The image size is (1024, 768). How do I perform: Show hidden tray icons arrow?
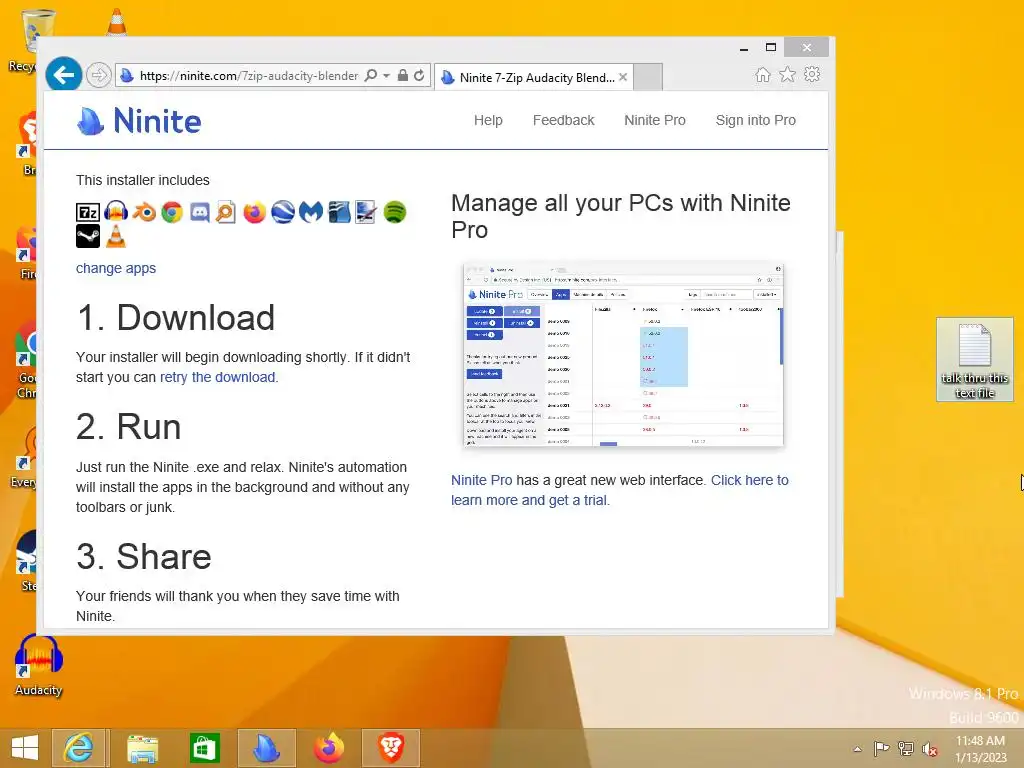pos(857,748)
